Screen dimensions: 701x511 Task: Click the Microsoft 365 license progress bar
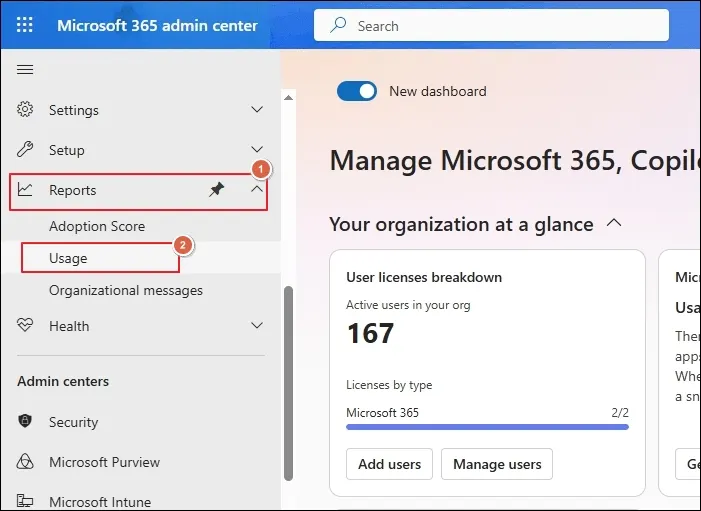click(487, 427)
